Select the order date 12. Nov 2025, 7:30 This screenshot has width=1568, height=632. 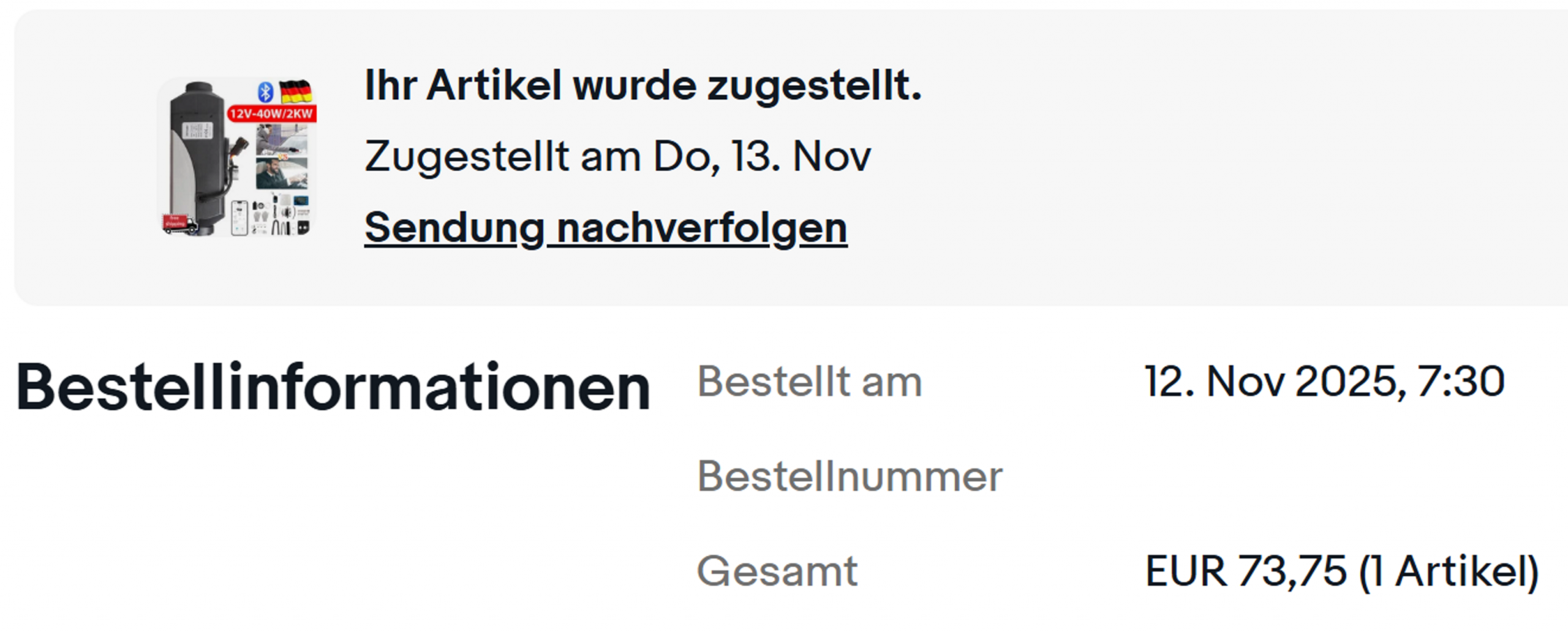tap(1324, 382)
